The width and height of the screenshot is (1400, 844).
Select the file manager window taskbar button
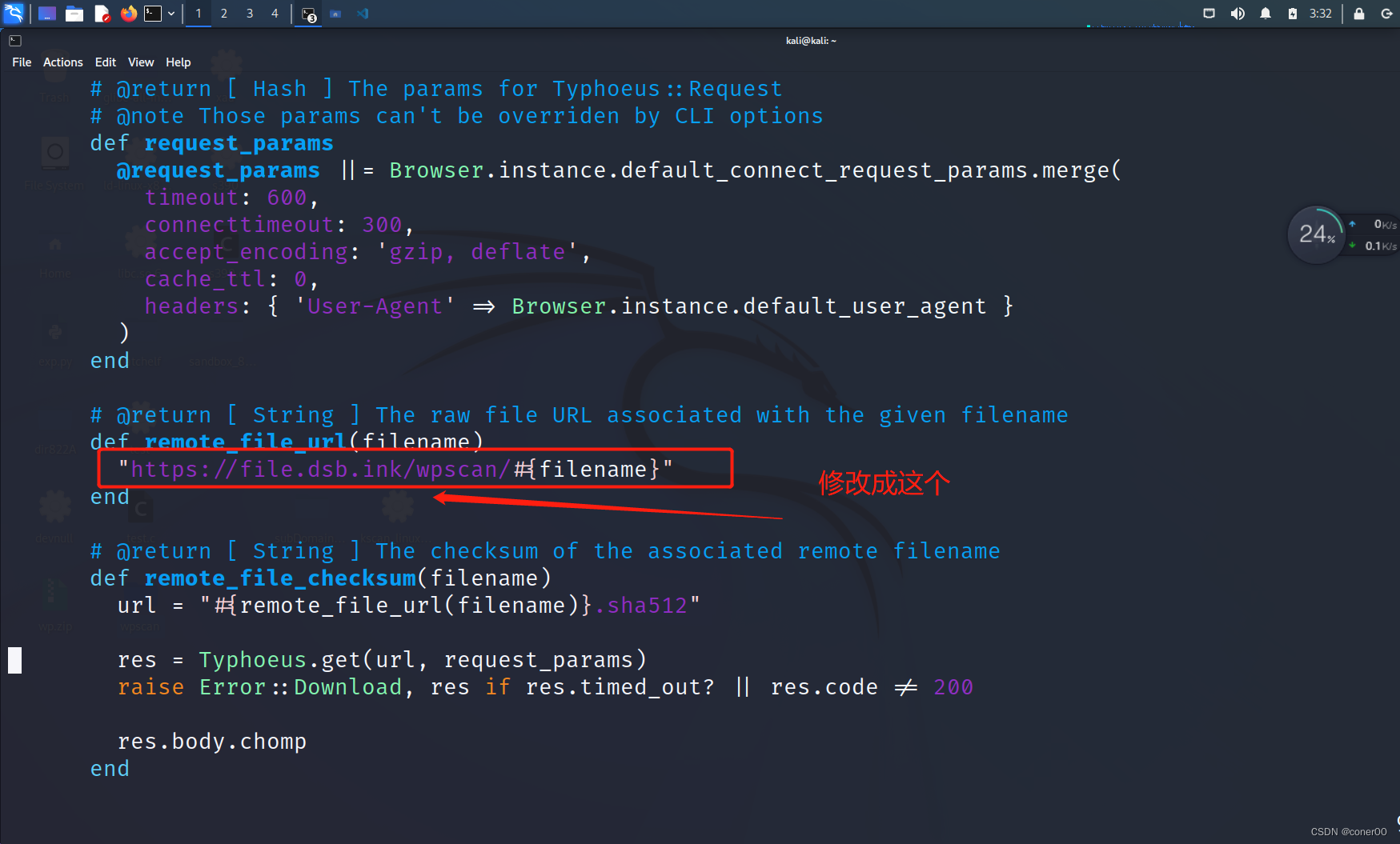pyautogui.click(x=335, y=14)
